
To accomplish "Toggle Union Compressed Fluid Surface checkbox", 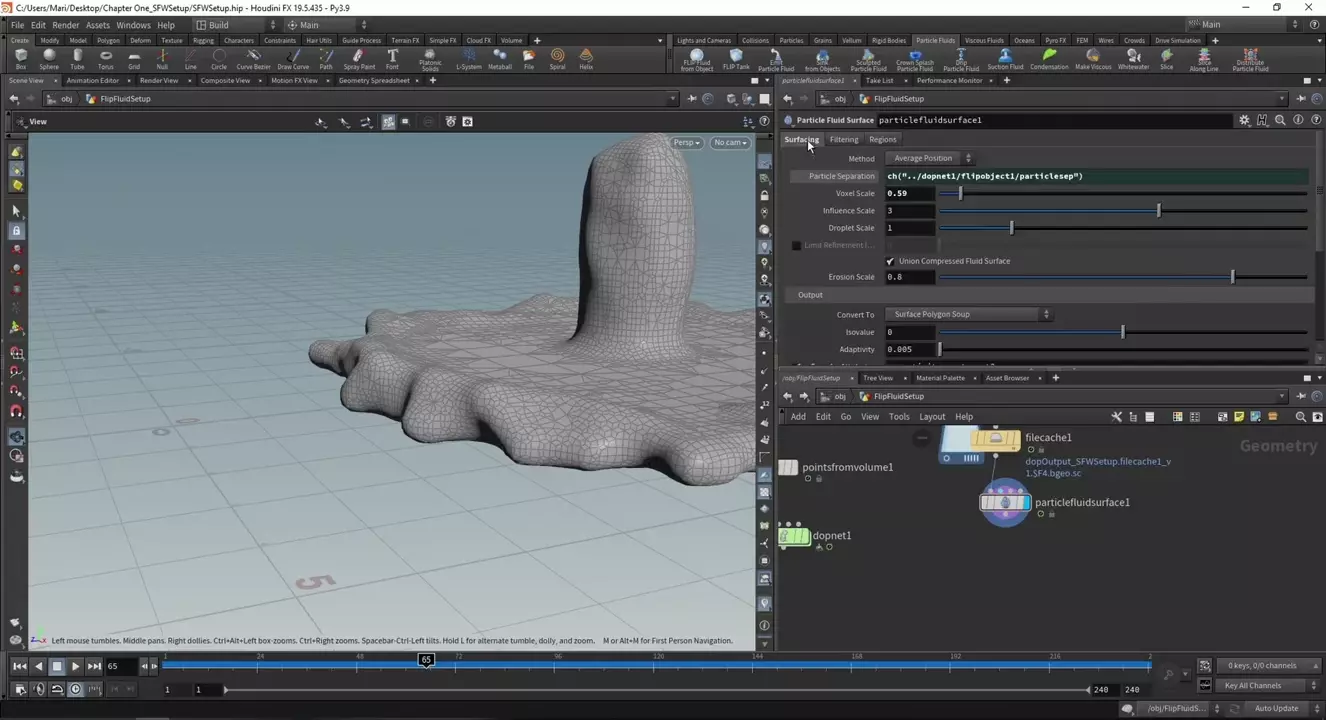I will [890, 261].
